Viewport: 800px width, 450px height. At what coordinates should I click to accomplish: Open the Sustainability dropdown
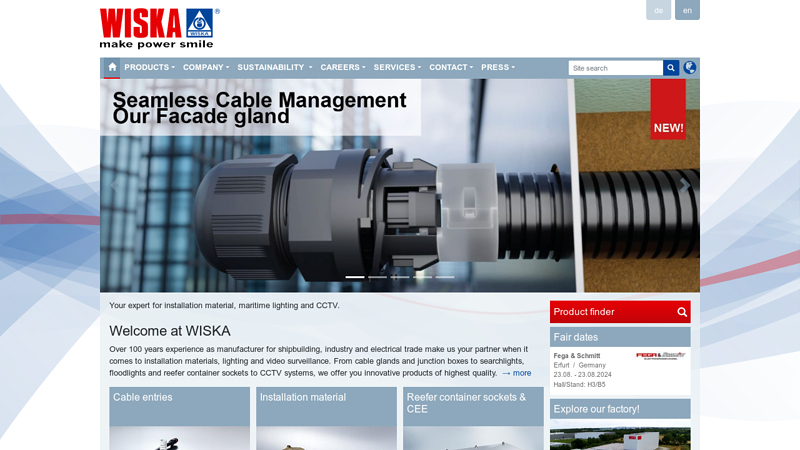click(x=274, y=67)
